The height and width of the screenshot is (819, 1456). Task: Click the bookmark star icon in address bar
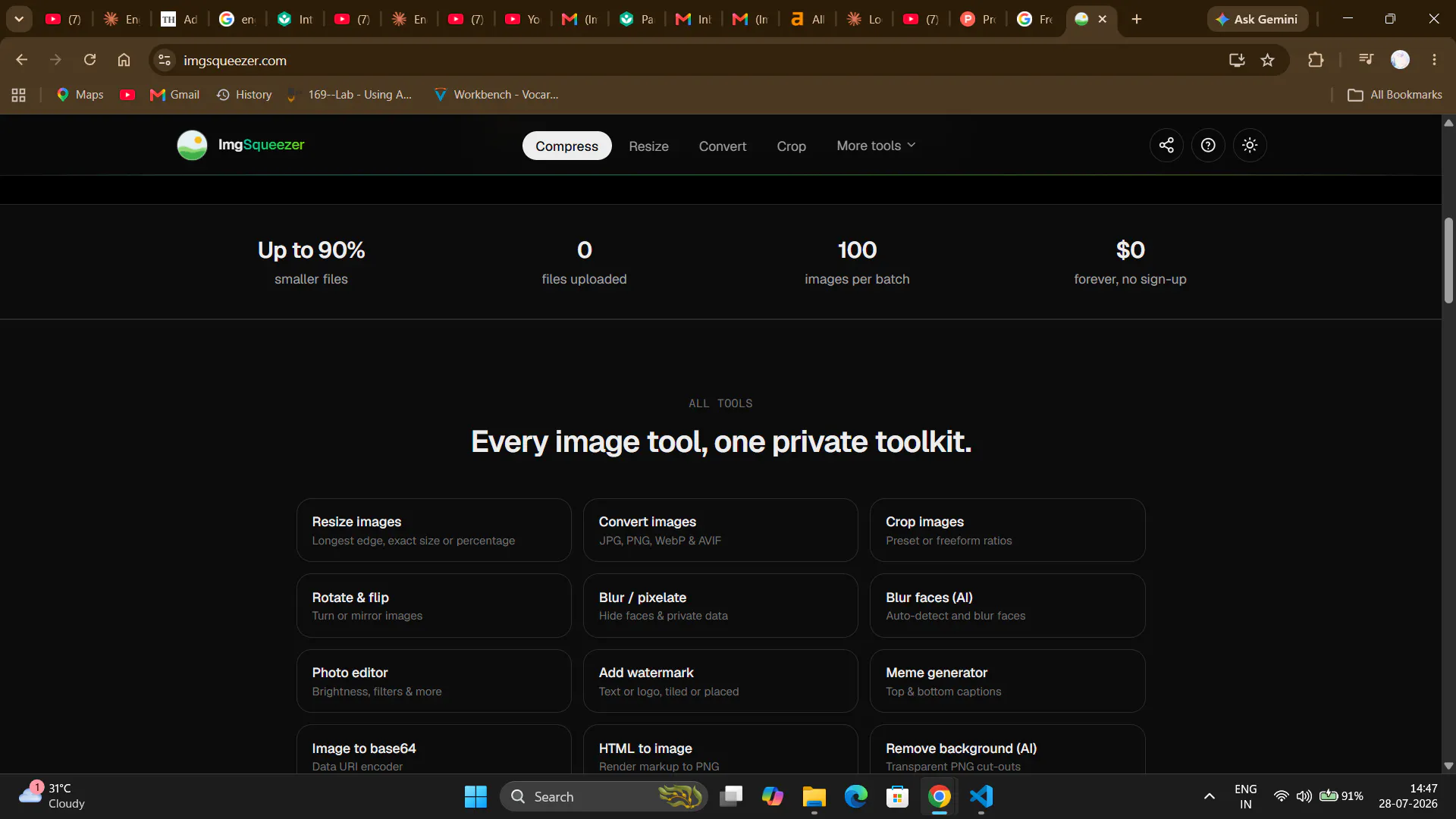point(1267,60)
